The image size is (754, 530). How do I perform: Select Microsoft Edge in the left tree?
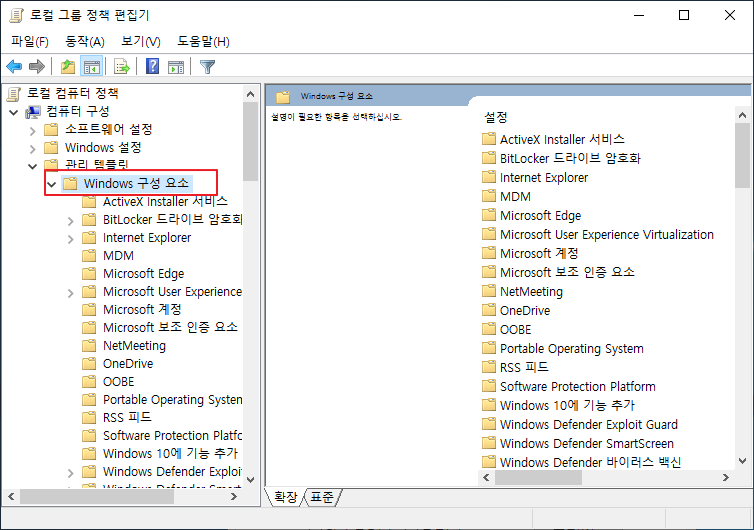(143, 274)
